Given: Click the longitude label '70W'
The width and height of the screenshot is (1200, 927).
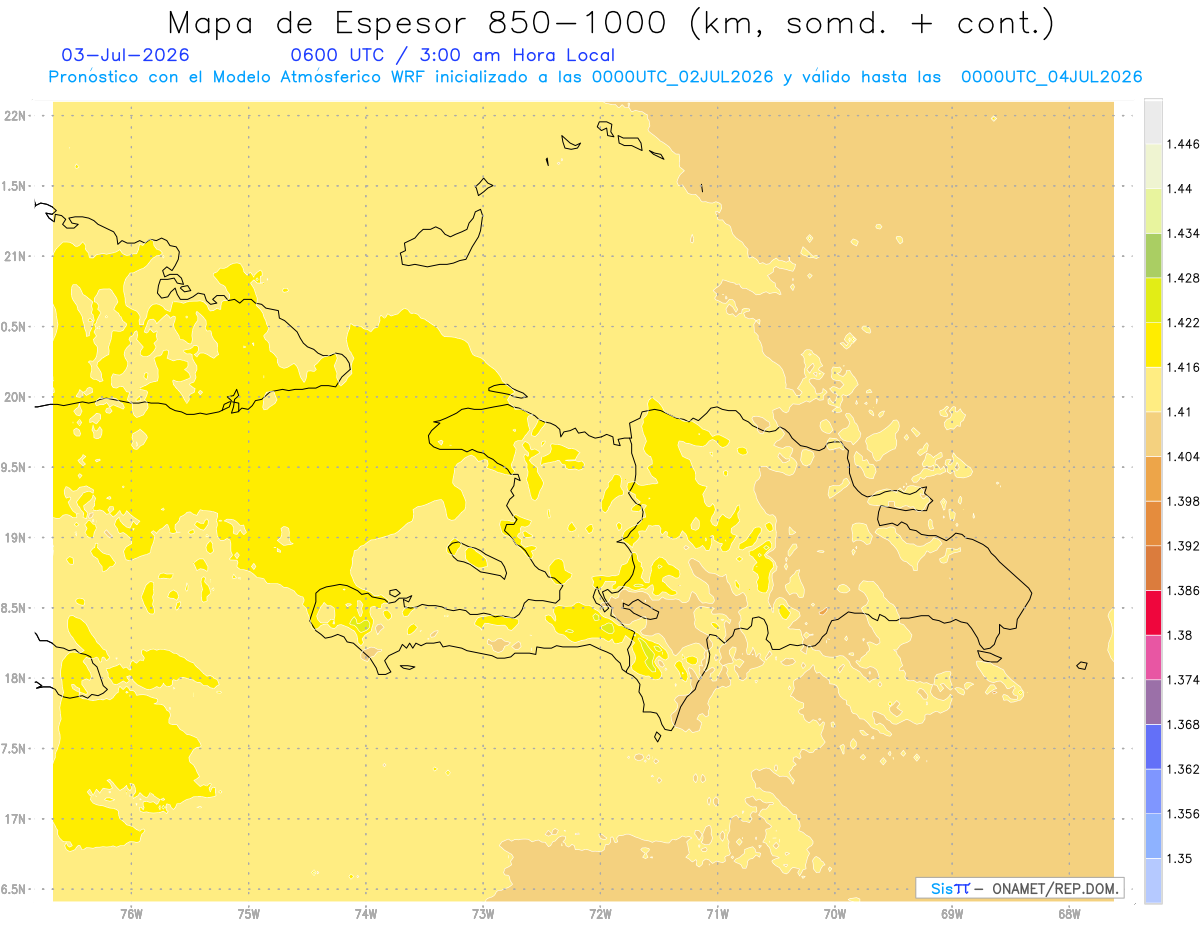Looking at the screenshot, I should 835,914.
